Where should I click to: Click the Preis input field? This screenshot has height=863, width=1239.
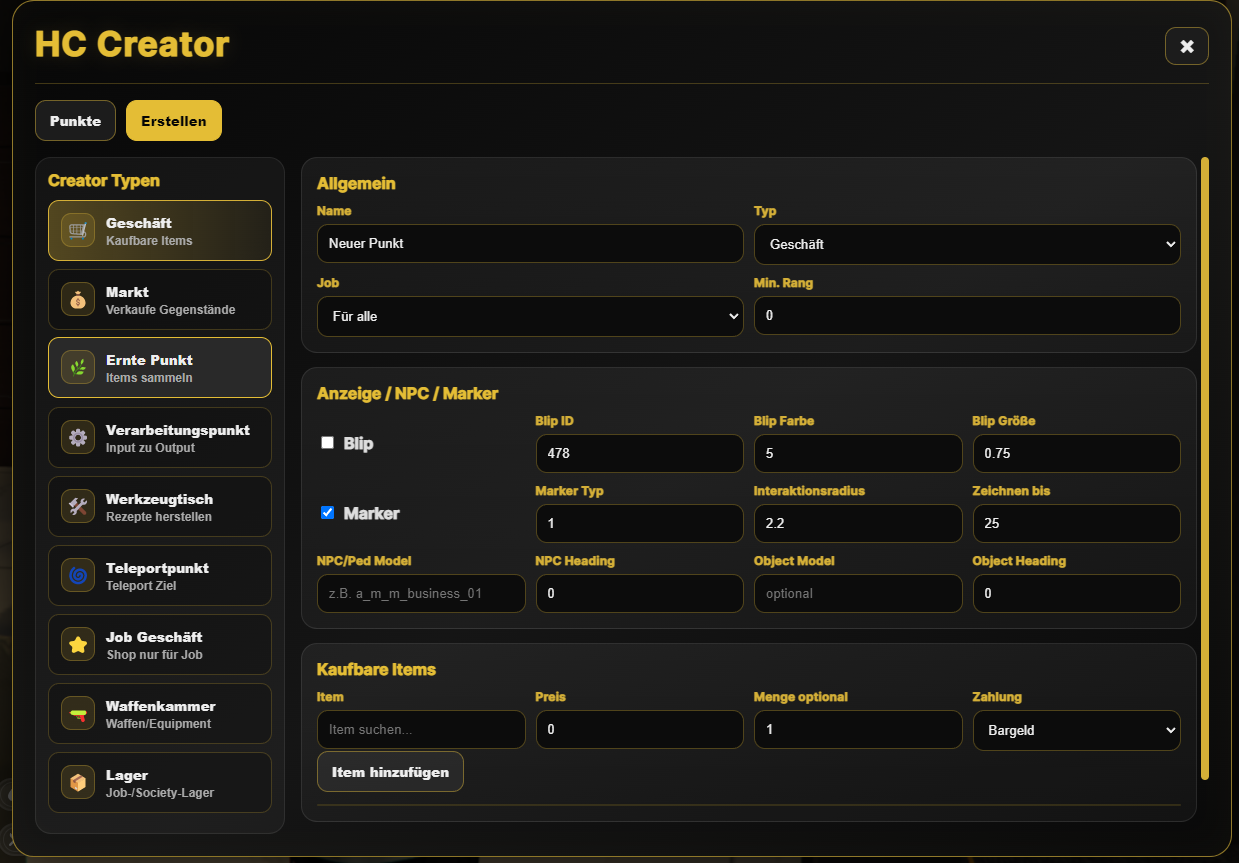tap(640, 730)
